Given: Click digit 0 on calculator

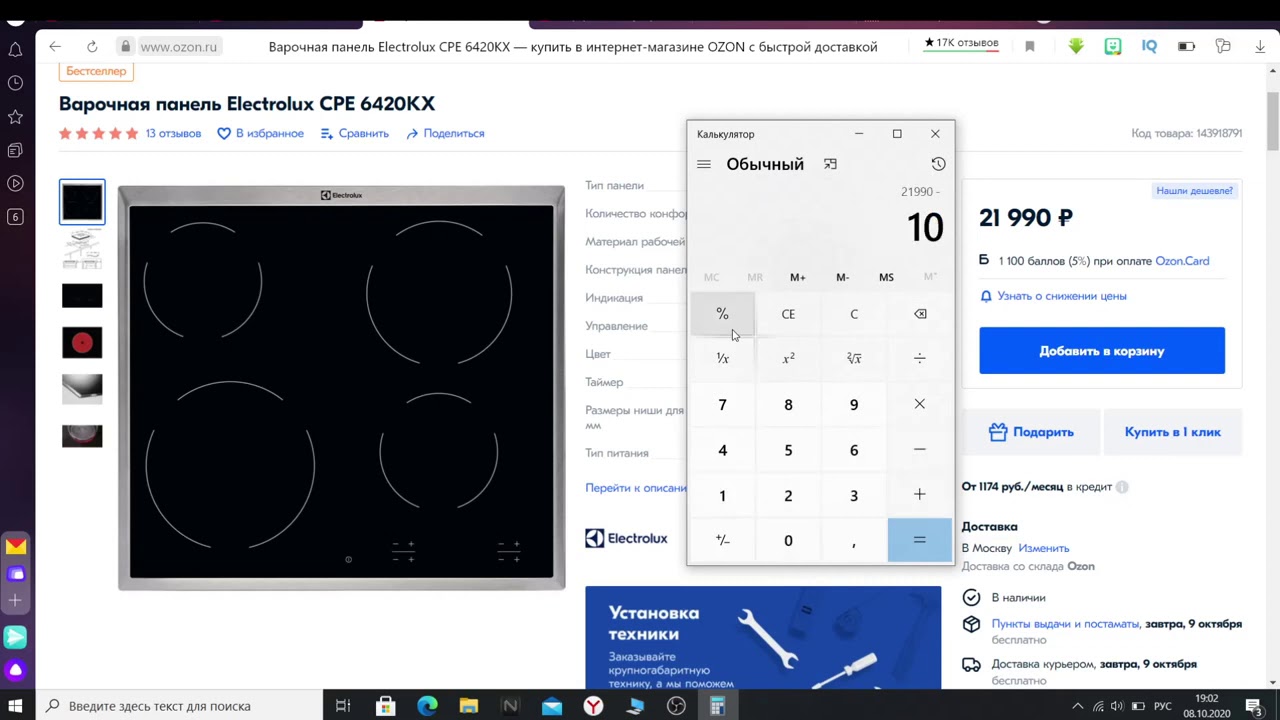Looking at the screenshot, I should 788,540.
